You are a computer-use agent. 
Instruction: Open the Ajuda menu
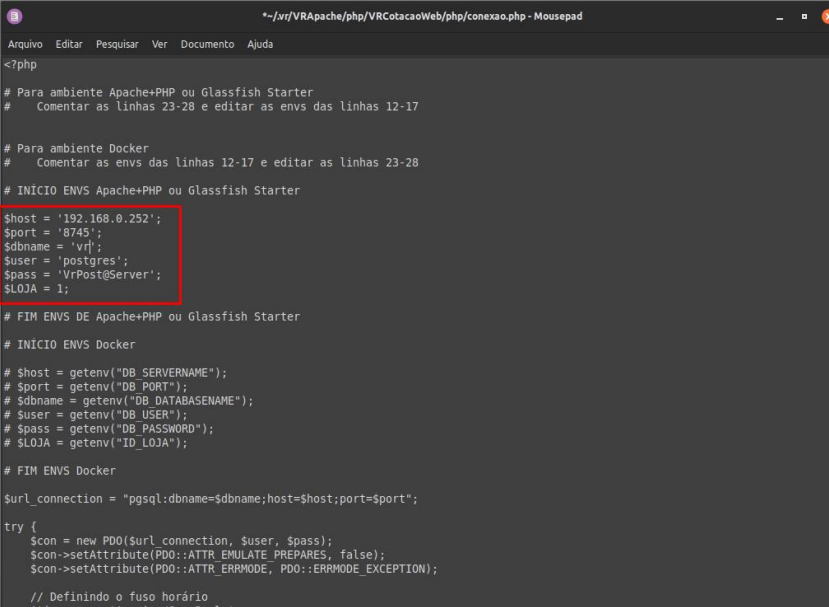coord(260,44)
